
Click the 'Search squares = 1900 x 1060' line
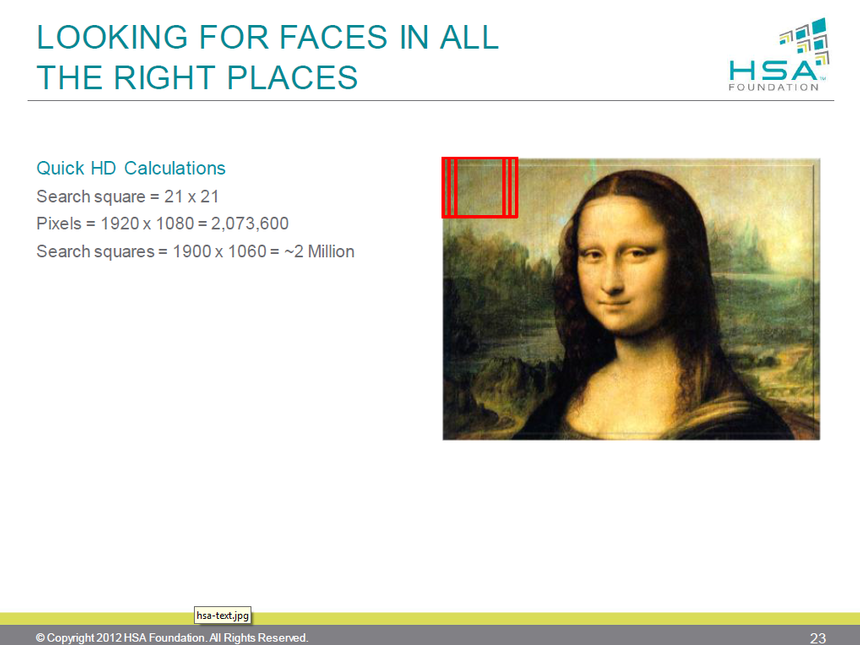point(195,251)
